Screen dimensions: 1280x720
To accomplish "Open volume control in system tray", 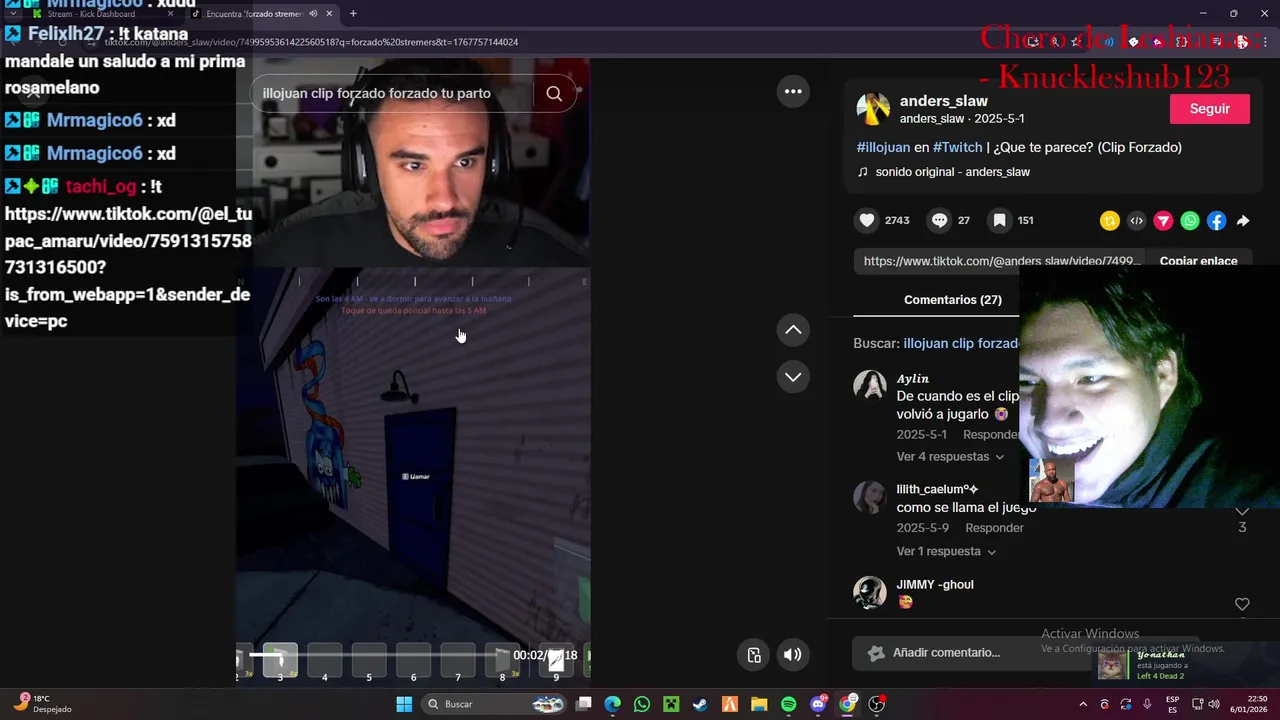I will (1213, 704).
